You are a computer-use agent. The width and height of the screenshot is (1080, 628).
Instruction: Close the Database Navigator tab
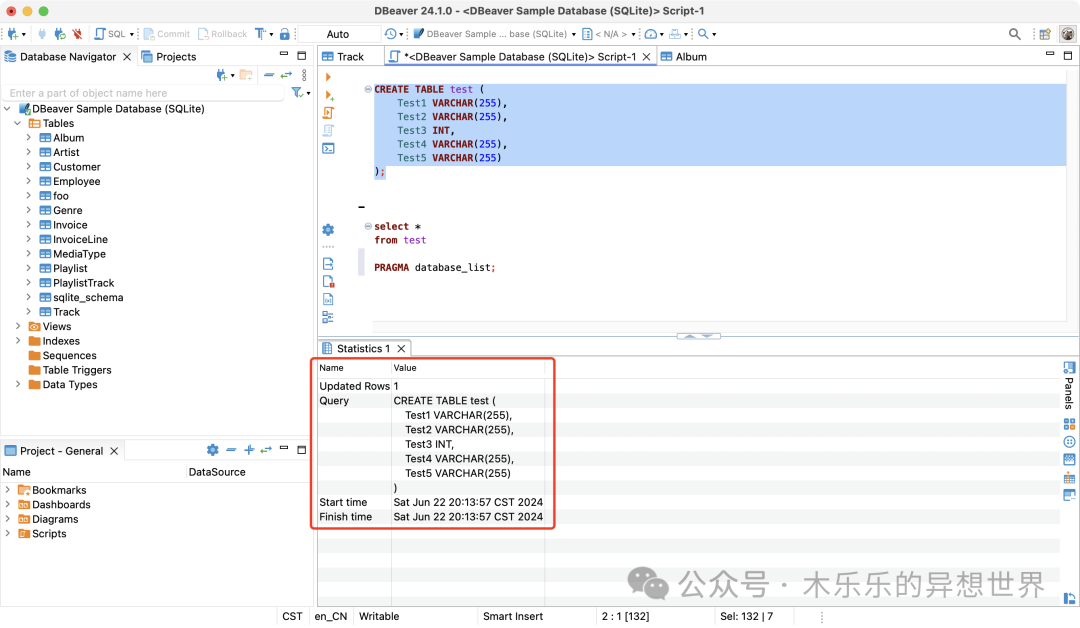pos(127,56)
